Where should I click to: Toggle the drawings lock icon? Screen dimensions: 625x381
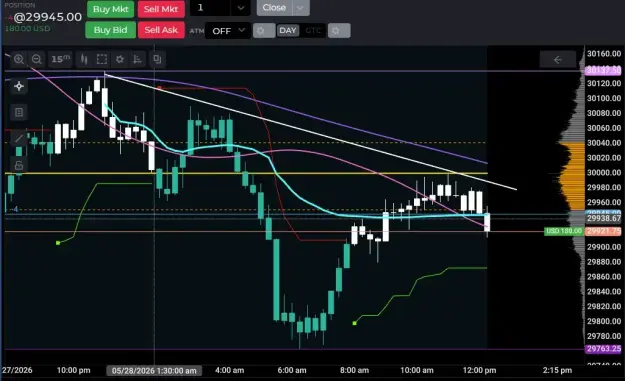point(19,165)
